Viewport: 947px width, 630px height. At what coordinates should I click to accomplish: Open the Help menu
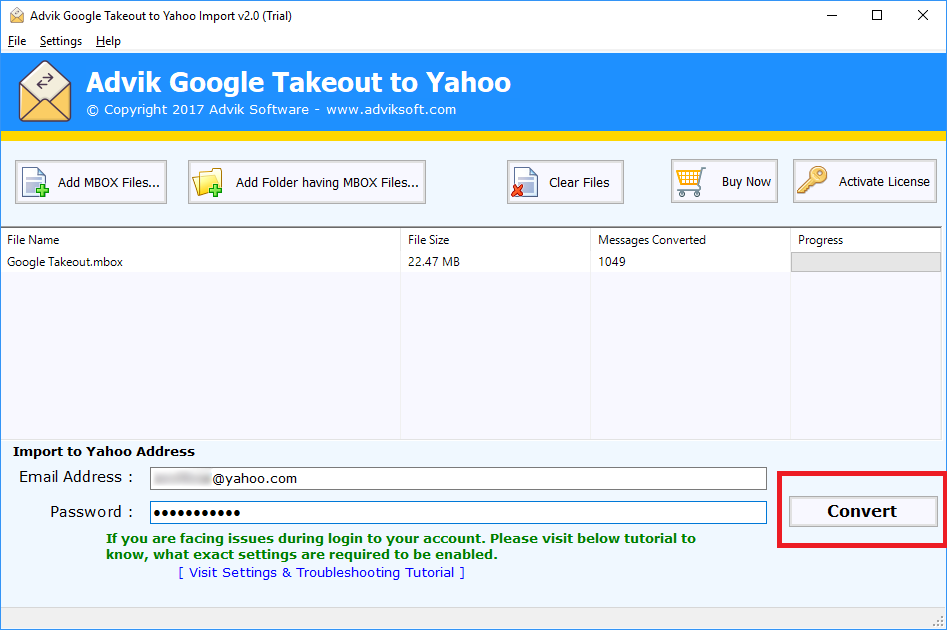click(x=108, y=41)
